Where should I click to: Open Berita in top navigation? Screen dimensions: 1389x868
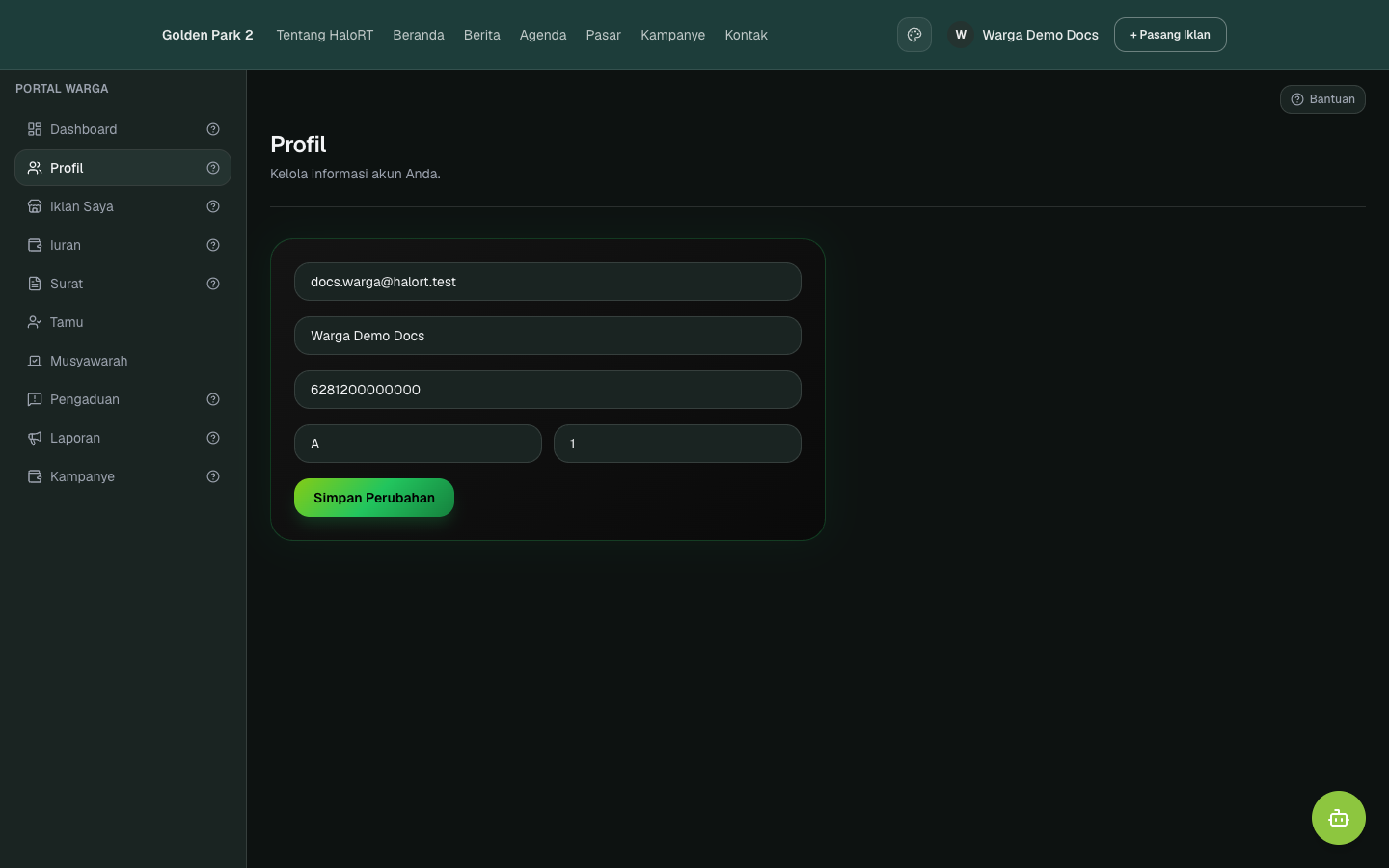pyautogui.click(x=482, y=35)
